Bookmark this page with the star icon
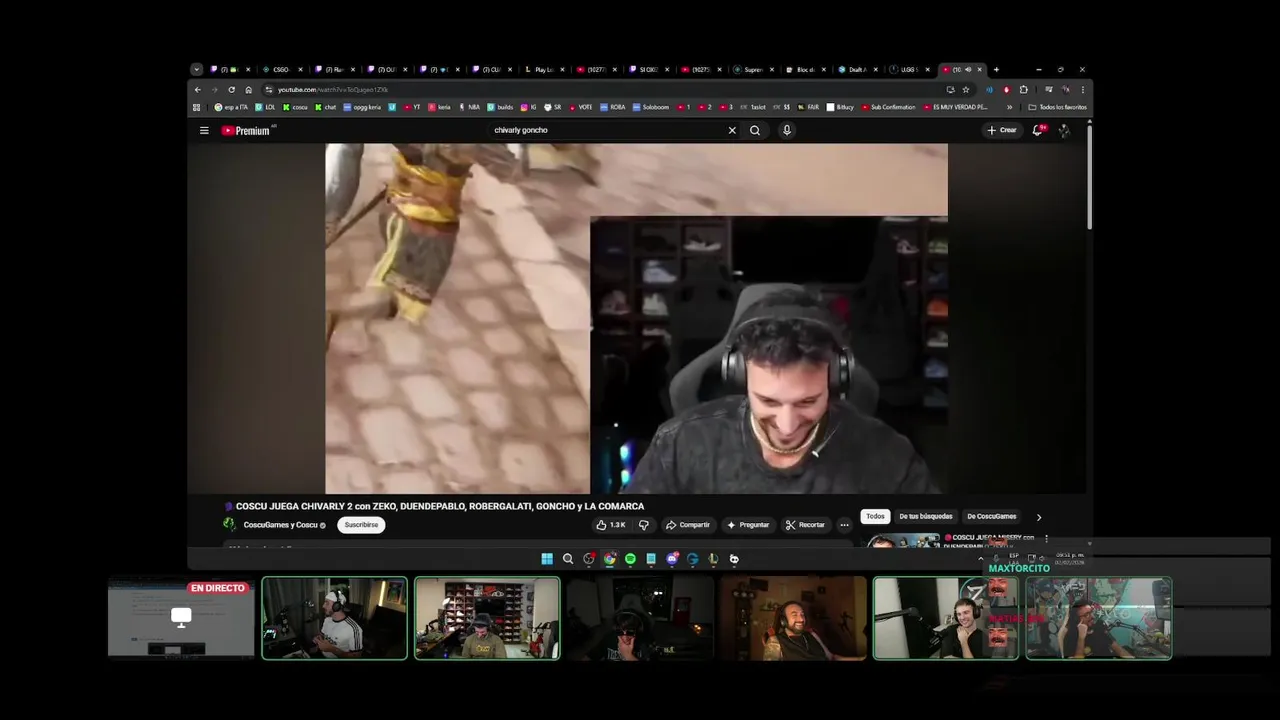 pyautogui.click(x=966, y=89)
